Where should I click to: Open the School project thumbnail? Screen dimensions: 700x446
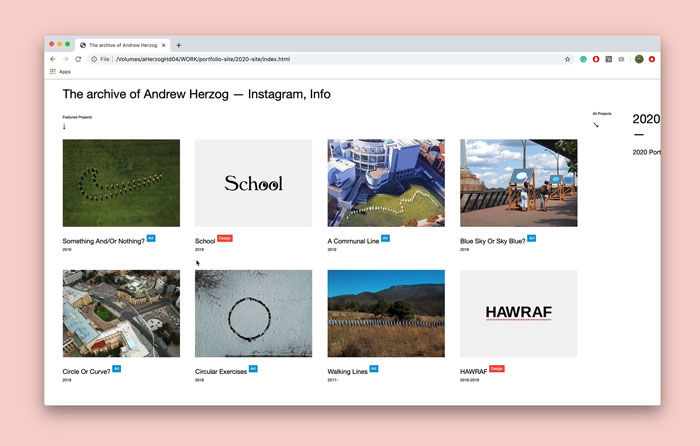pyautogui.click(x=254, y=183)
